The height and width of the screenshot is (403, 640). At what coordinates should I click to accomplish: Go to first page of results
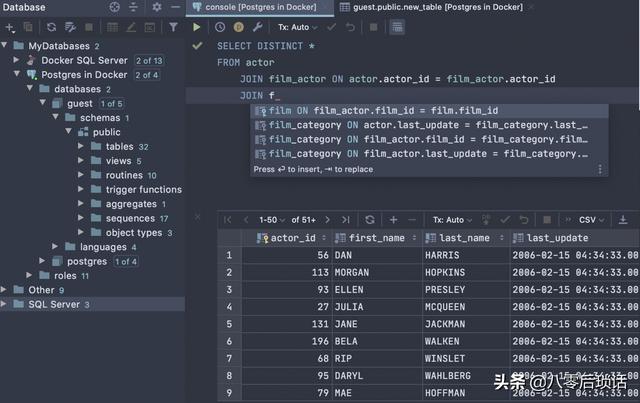click(x=227, y=220)
